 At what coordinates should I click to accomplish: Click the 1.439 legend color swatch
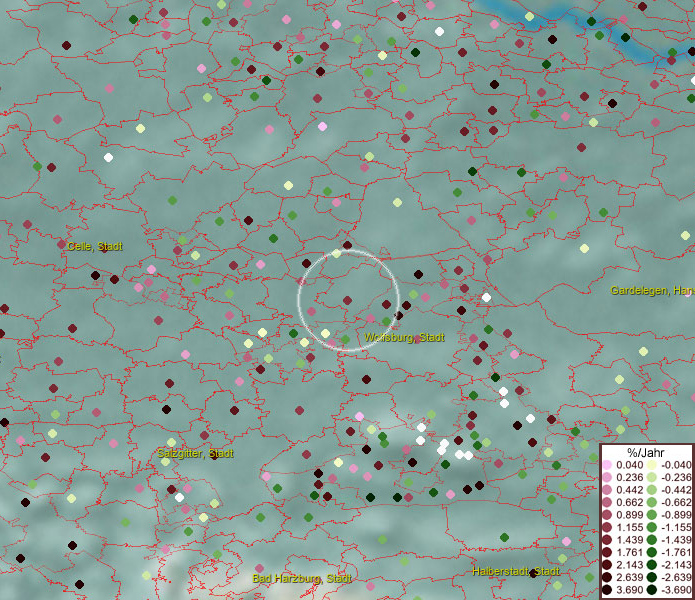click(607, 540)
